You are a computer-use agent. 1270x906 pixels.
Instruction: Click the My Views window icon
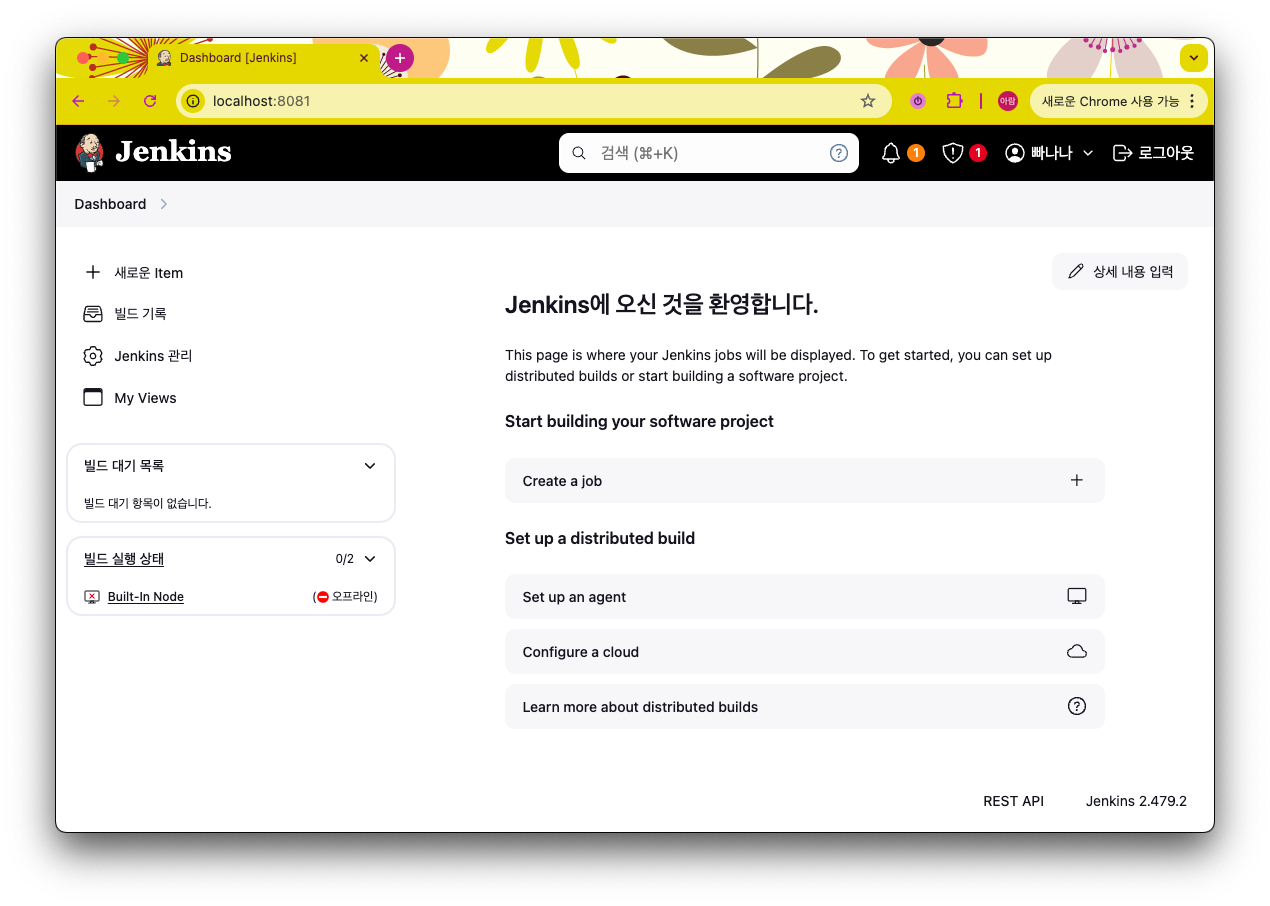coord(93,398)
